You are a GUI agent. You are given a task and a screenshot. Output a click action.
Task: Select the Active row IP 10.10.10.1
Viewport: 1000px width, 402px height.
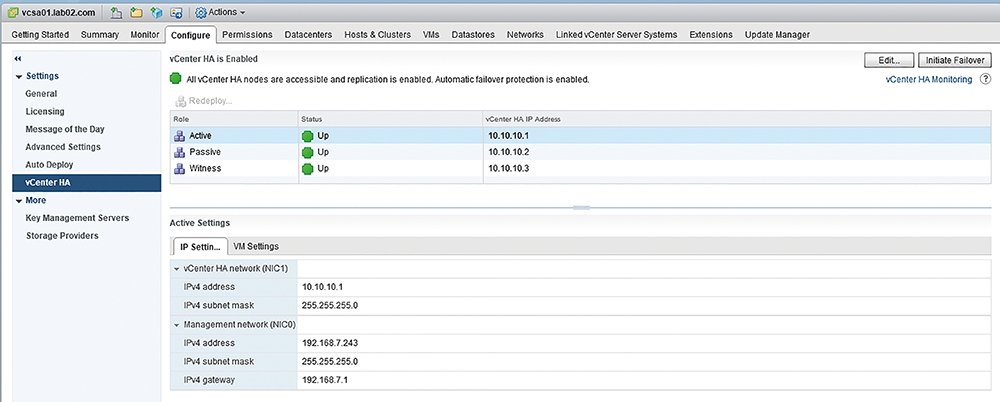point(509,135)
